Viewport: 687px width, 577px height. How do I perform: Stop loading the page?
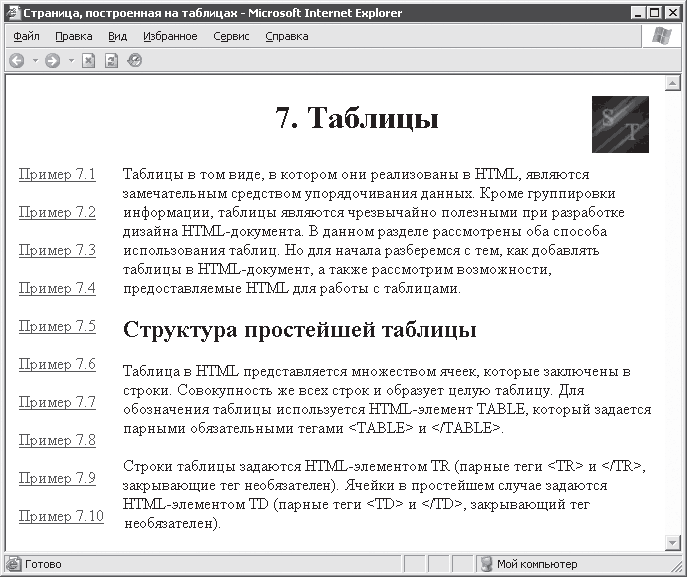(x=89, y=60)
